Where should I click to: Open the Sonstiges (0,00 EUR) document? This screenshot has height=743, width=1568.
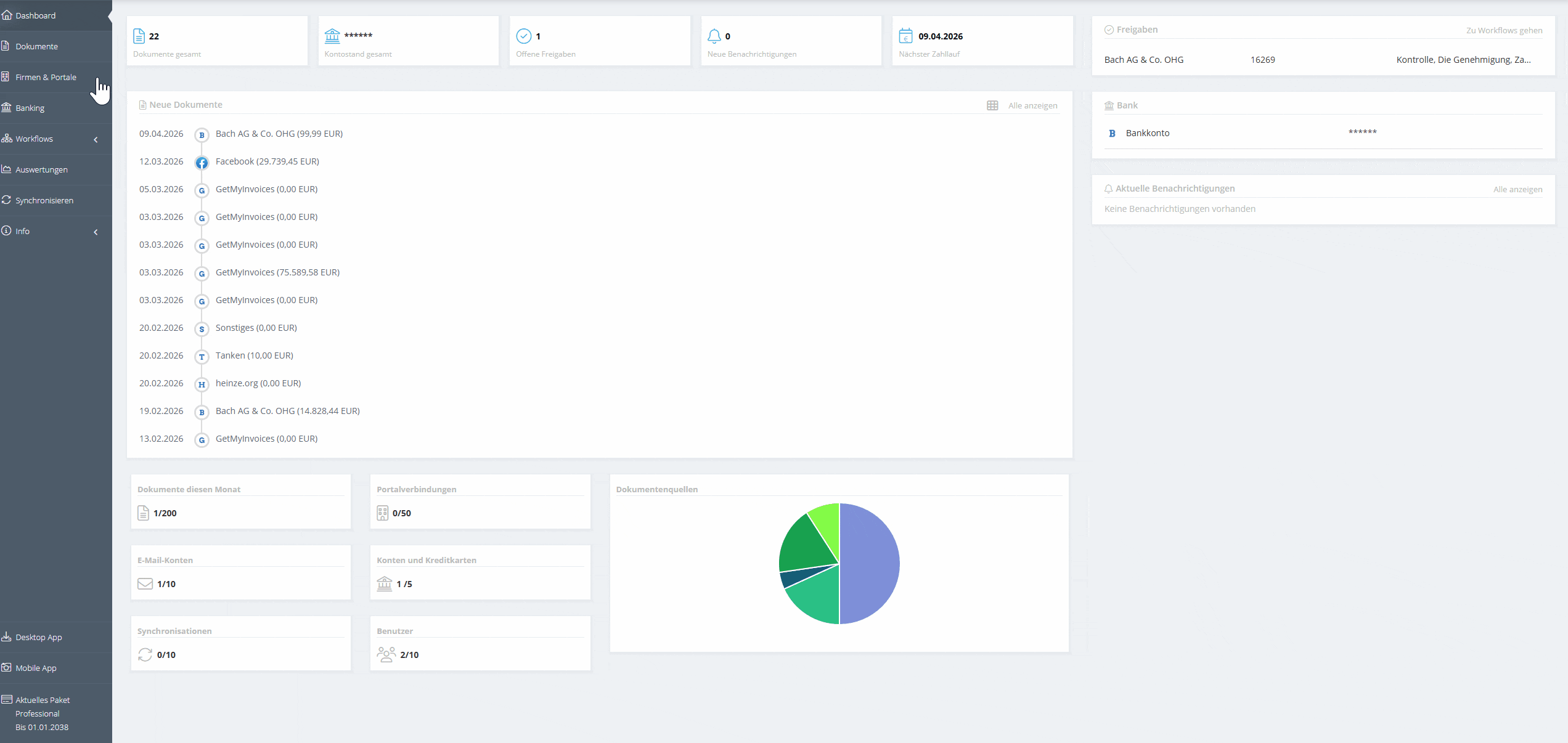256,328
